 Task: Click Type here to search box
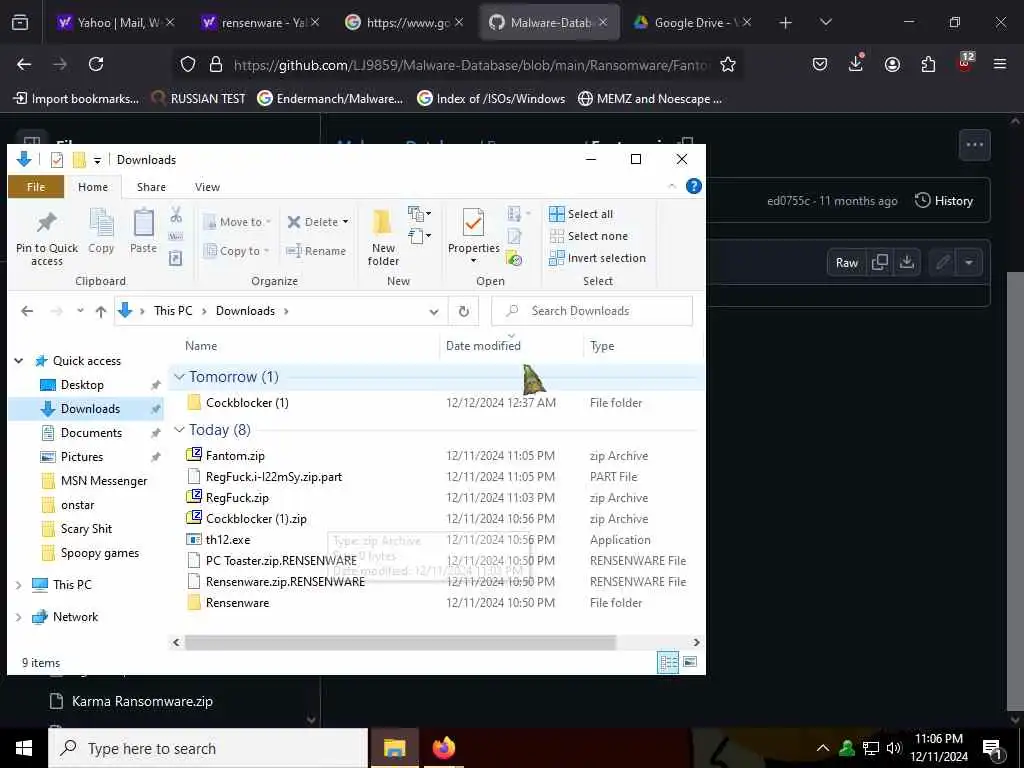point(208,748)
